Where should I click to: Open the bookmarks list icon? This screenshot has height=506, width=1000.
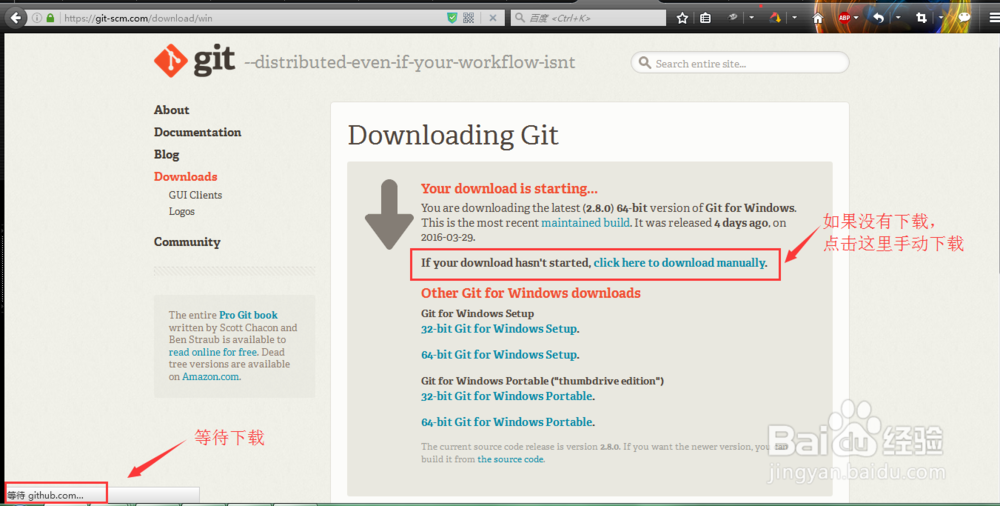[x=705, y=18]
